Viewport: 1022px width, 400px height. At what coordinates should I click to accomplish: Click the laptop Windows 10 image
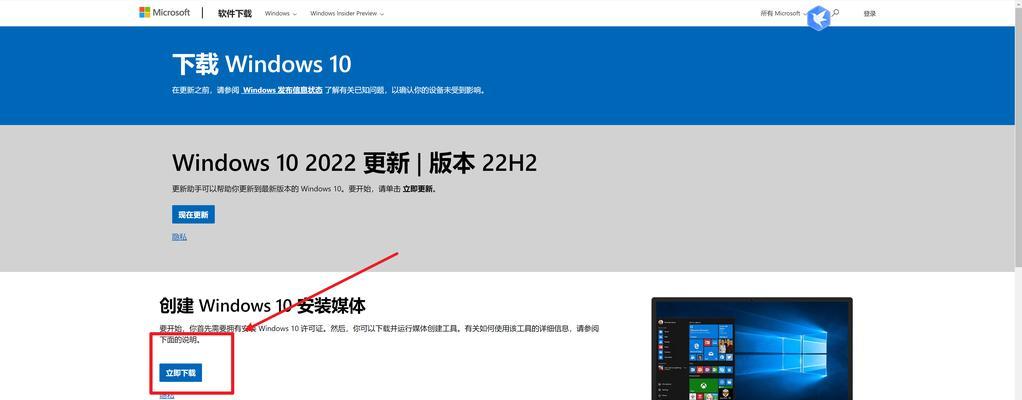[x=752, y=349]
